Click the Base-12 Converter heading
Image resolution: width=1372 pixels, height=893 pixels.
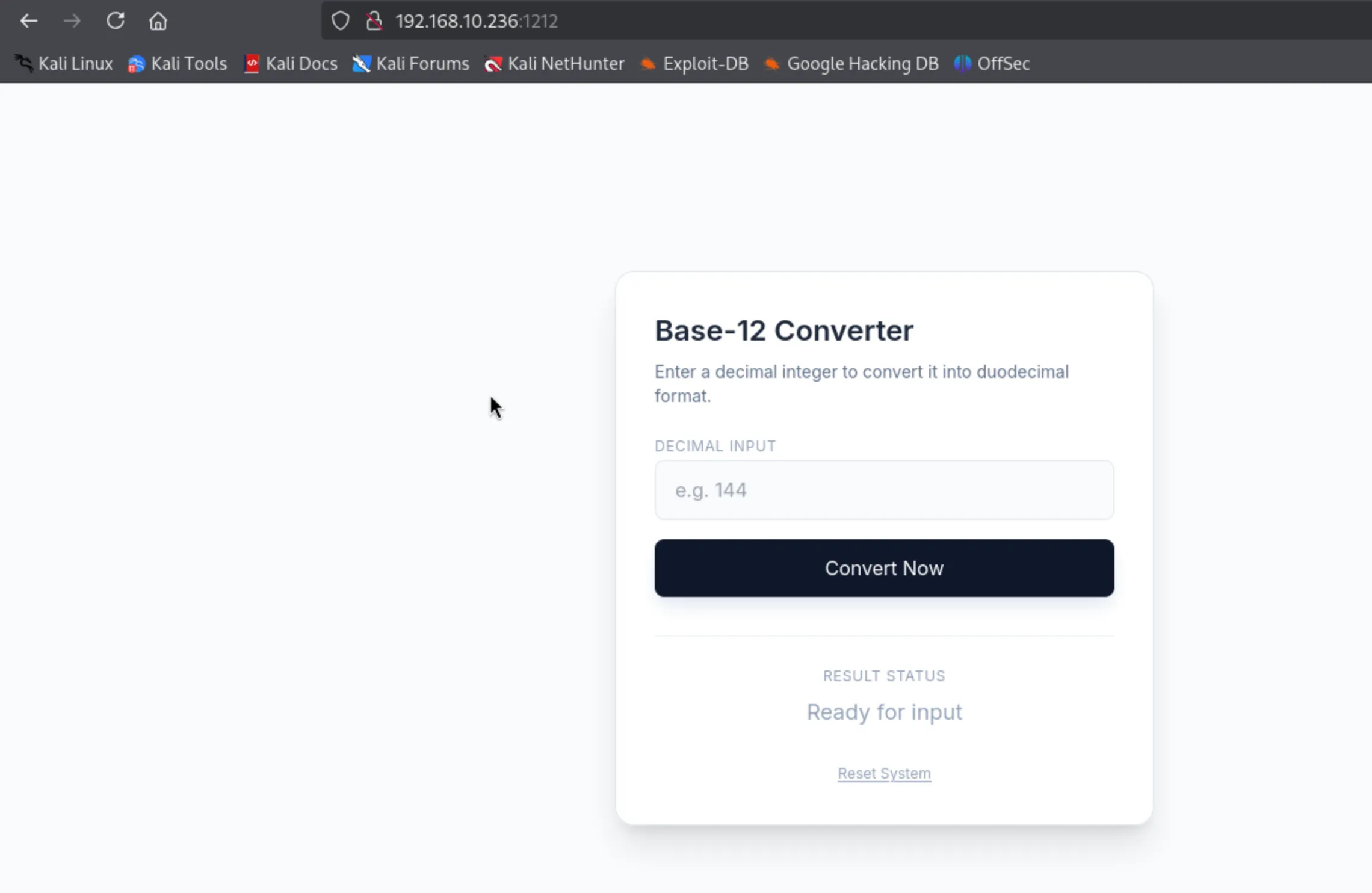(783, 330)
